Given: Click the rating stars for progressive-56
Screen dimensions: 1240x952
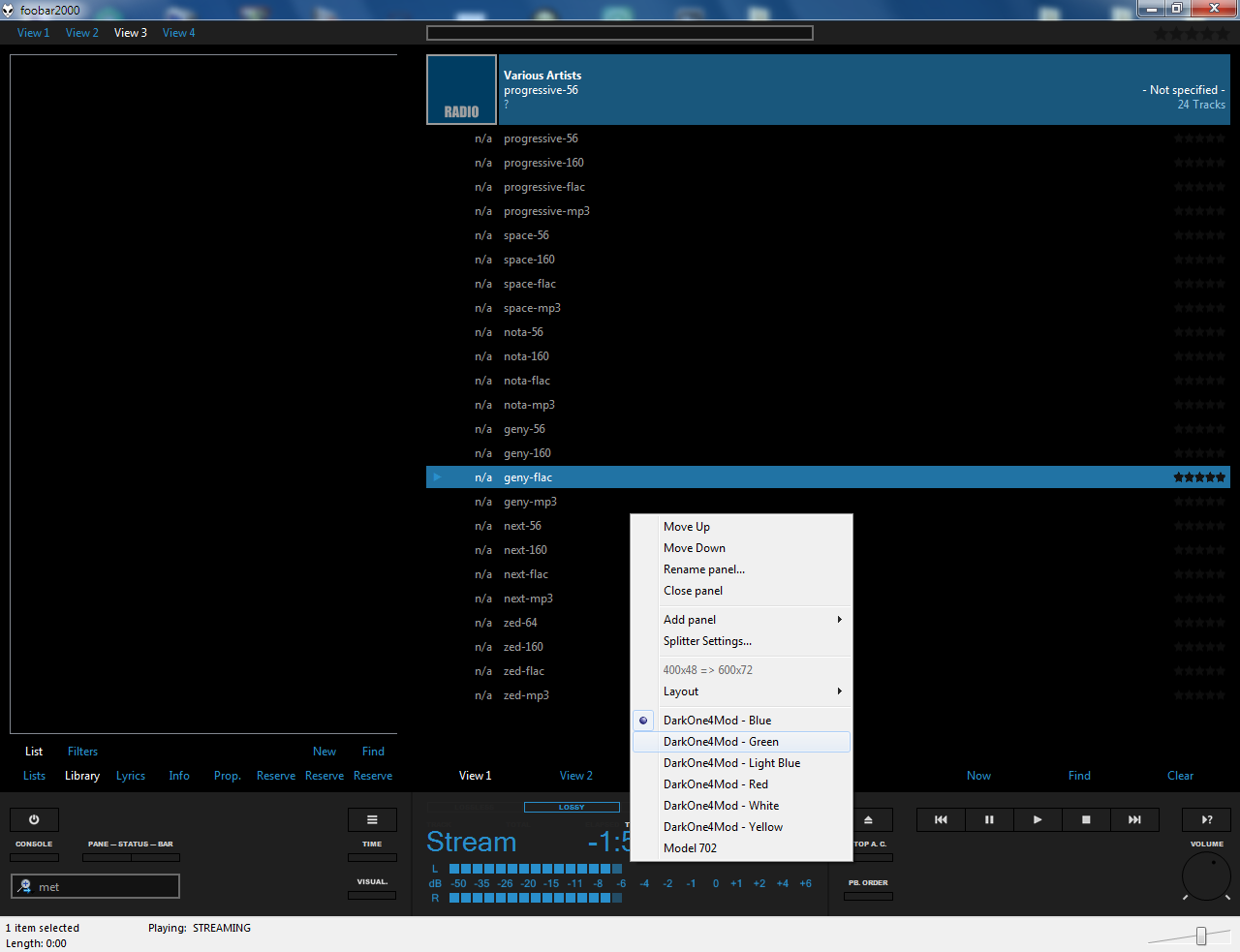Looking at the screenshot, I should coord(1199,138).
